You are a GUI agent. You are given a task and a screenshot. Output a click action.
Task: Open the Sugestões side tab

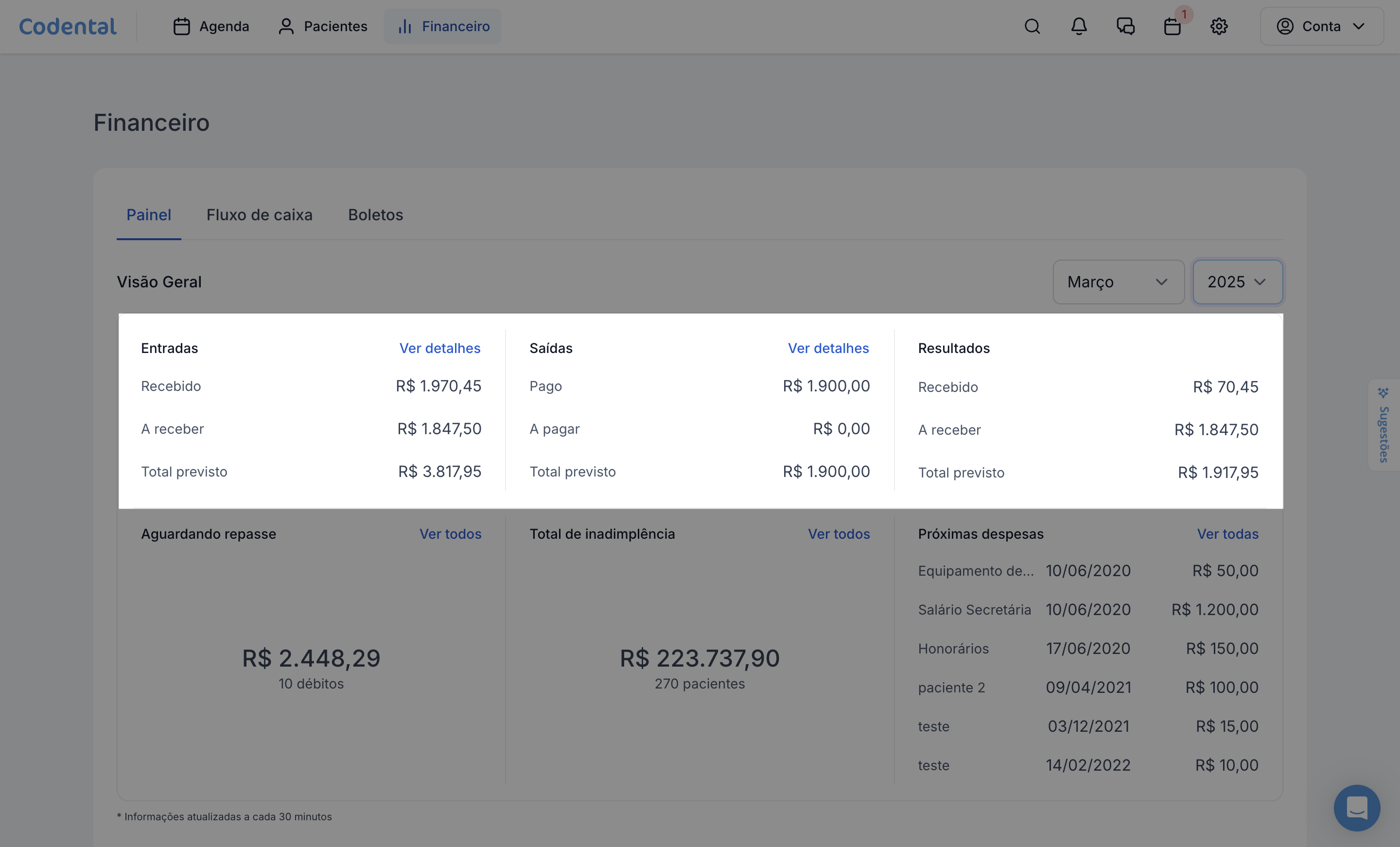[x=1383, y=425]
